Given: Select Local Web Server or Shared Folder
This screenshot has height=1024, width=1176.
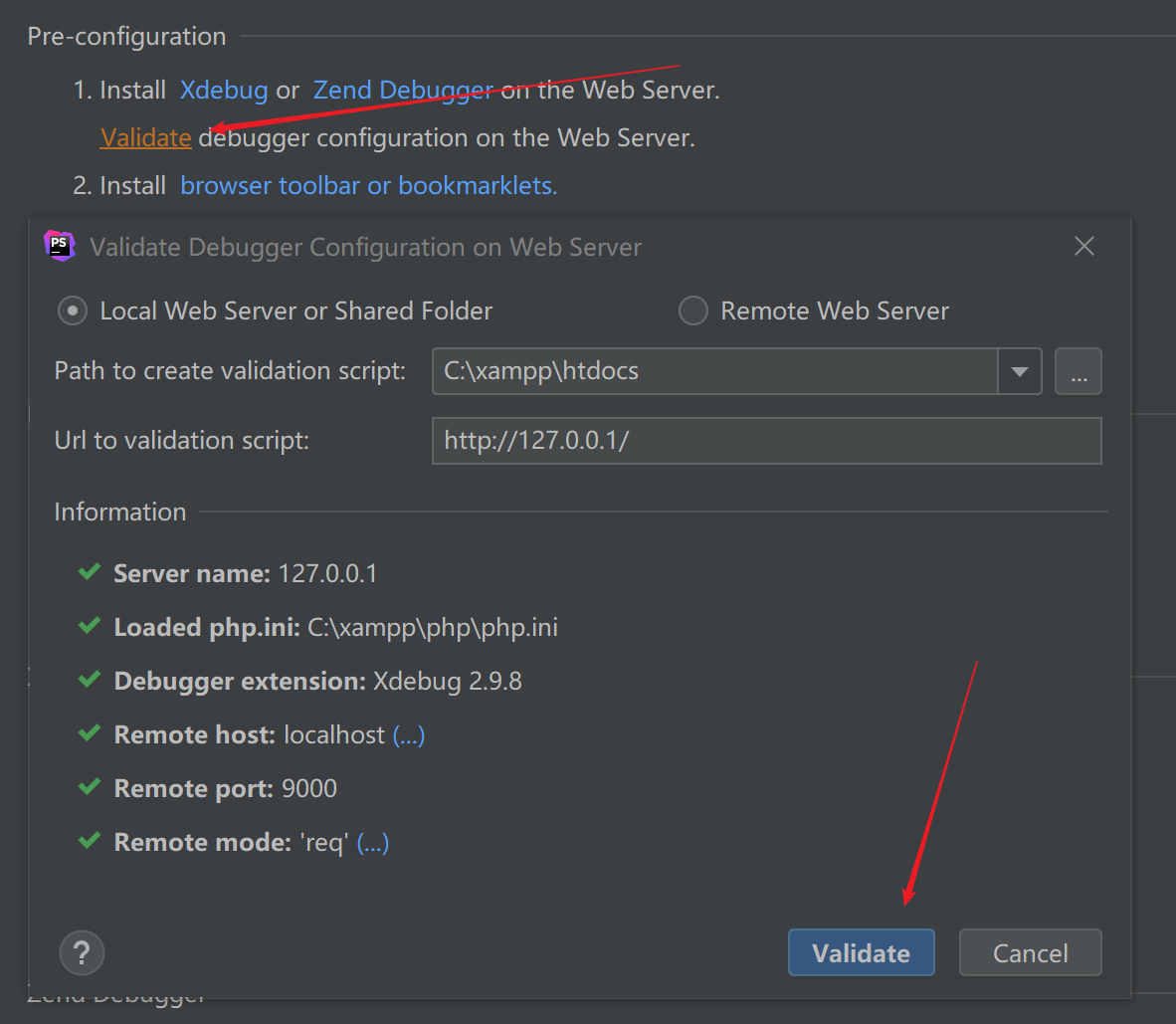Looking at the screenshot, I should (x=275, y=310).
